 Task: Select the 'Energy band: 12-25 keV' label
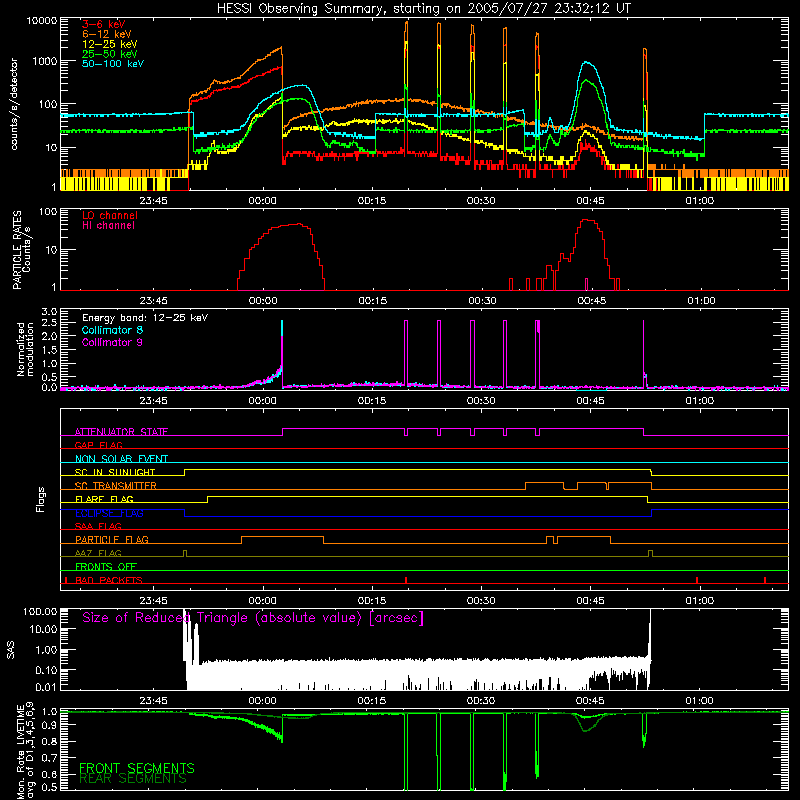[145, 318]
